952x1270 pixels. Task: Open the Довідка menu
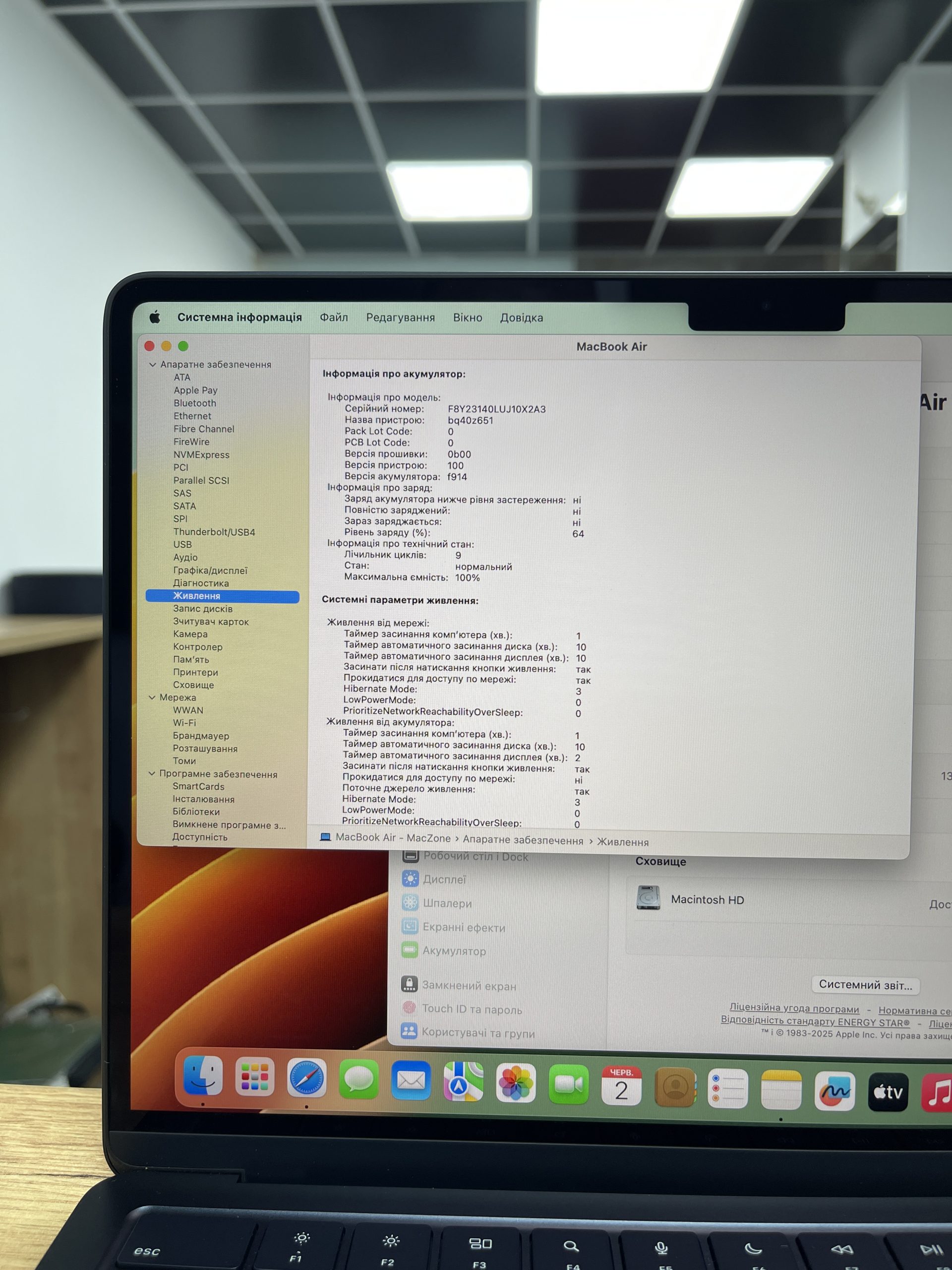pyautogui.click(x=521, y=317)
